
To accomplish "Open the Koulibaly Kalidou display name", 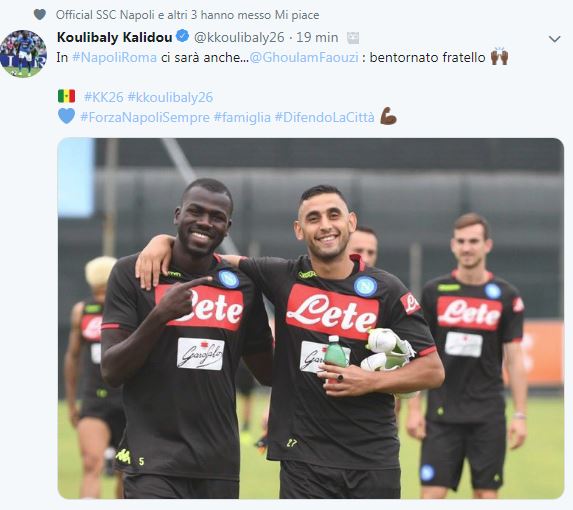I will tap(114, 37).
